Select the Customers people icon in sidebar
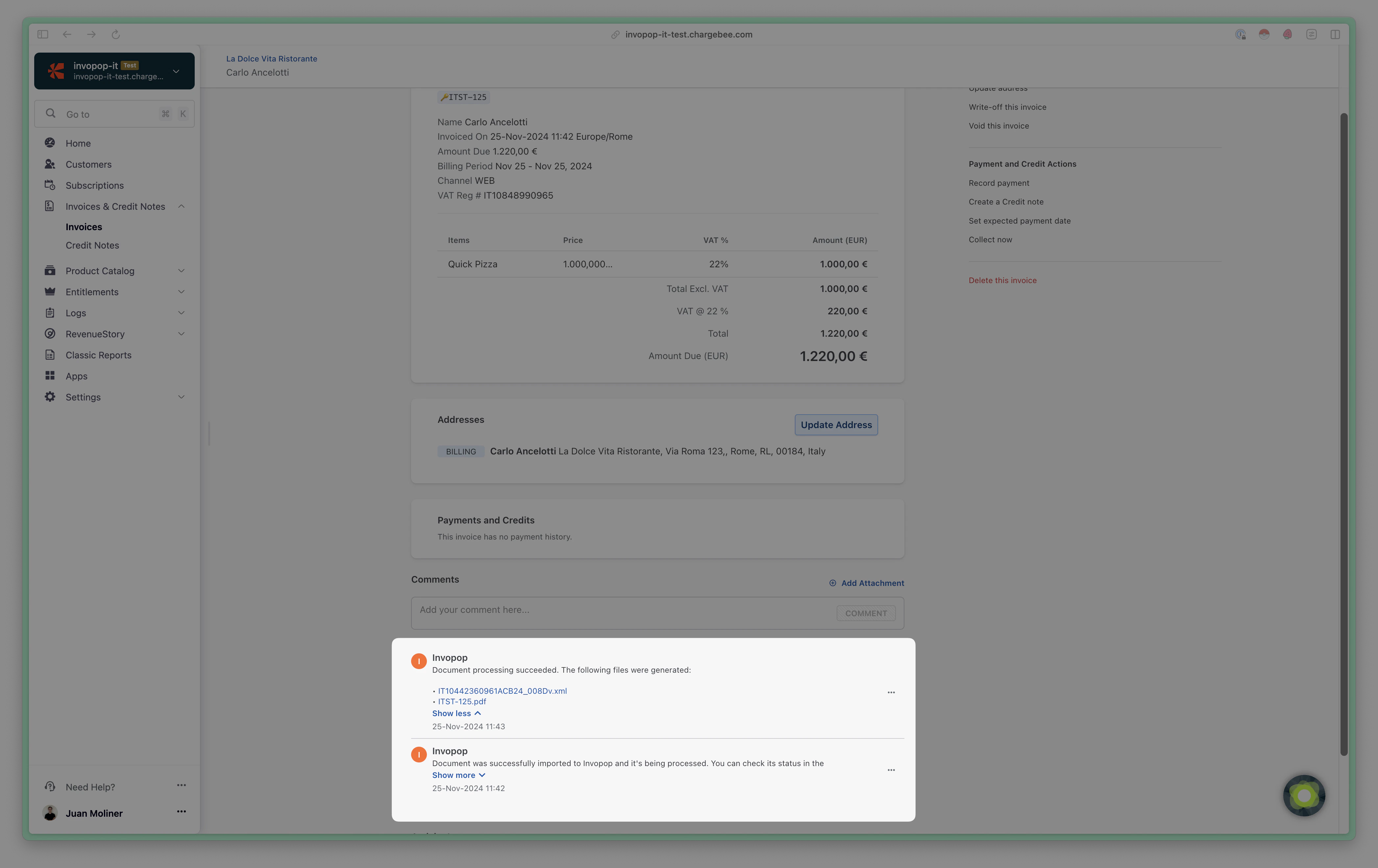Viewport: 1378px width, 868px height. click(50, 164)
